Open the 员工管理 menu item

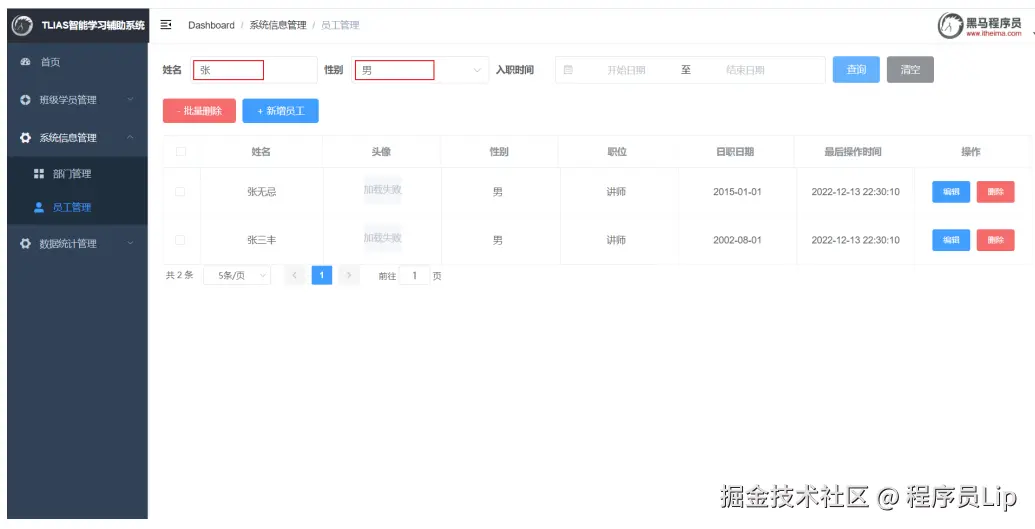pos(78,207)
